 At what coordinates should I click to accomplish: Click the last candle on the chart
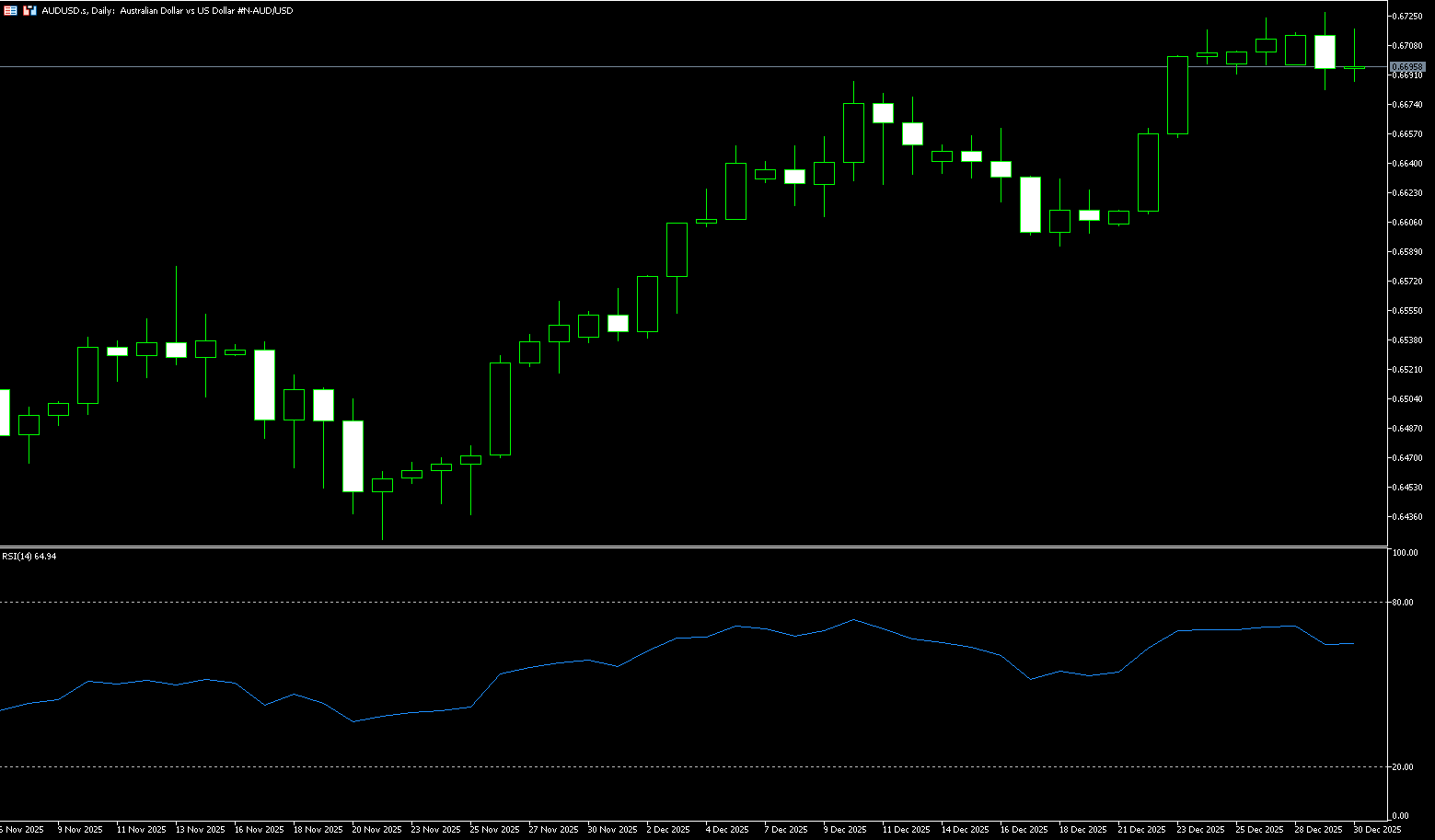click(1354, 67)
